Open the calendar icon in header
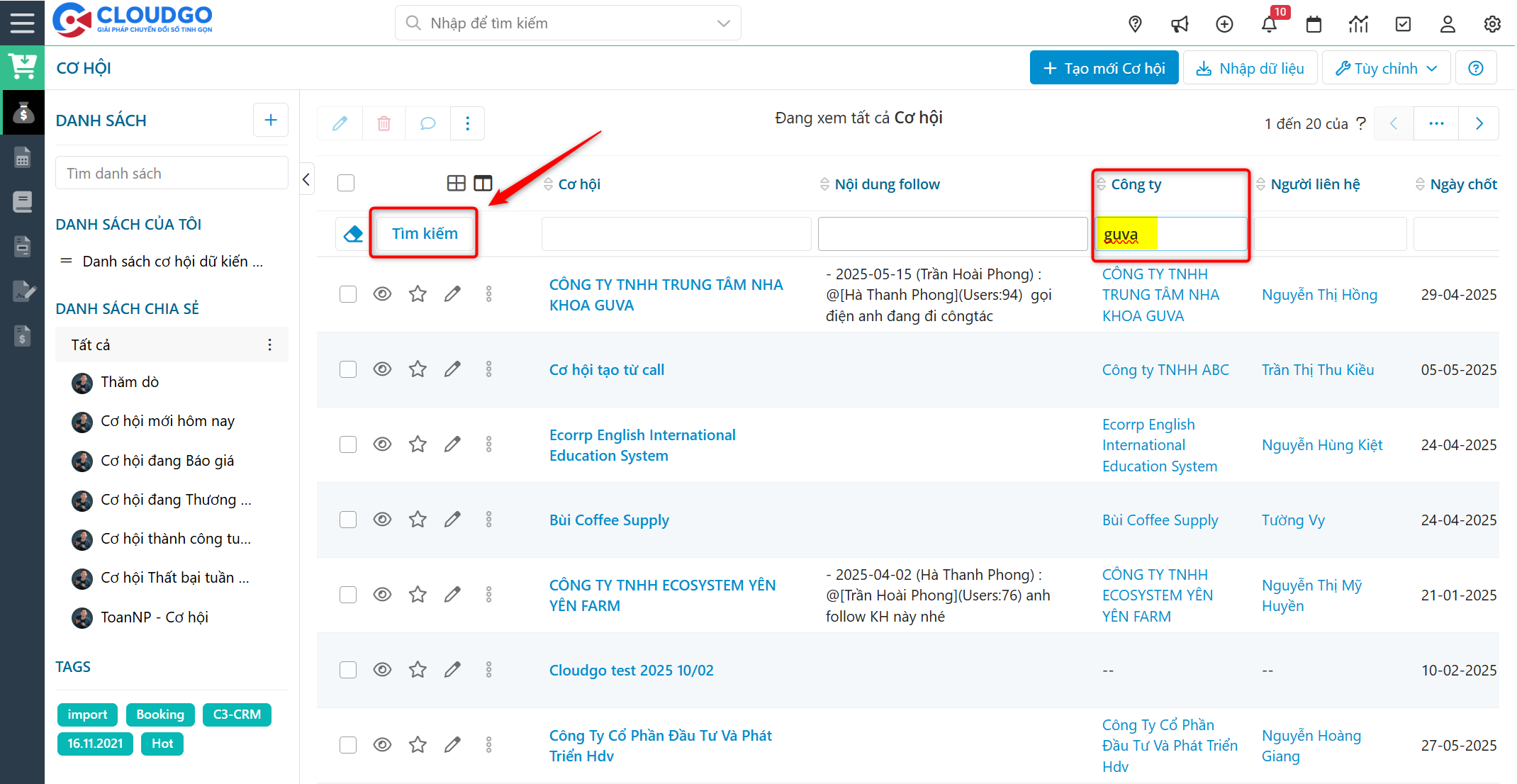1517x784 pixels. (x=1314, y=24)
